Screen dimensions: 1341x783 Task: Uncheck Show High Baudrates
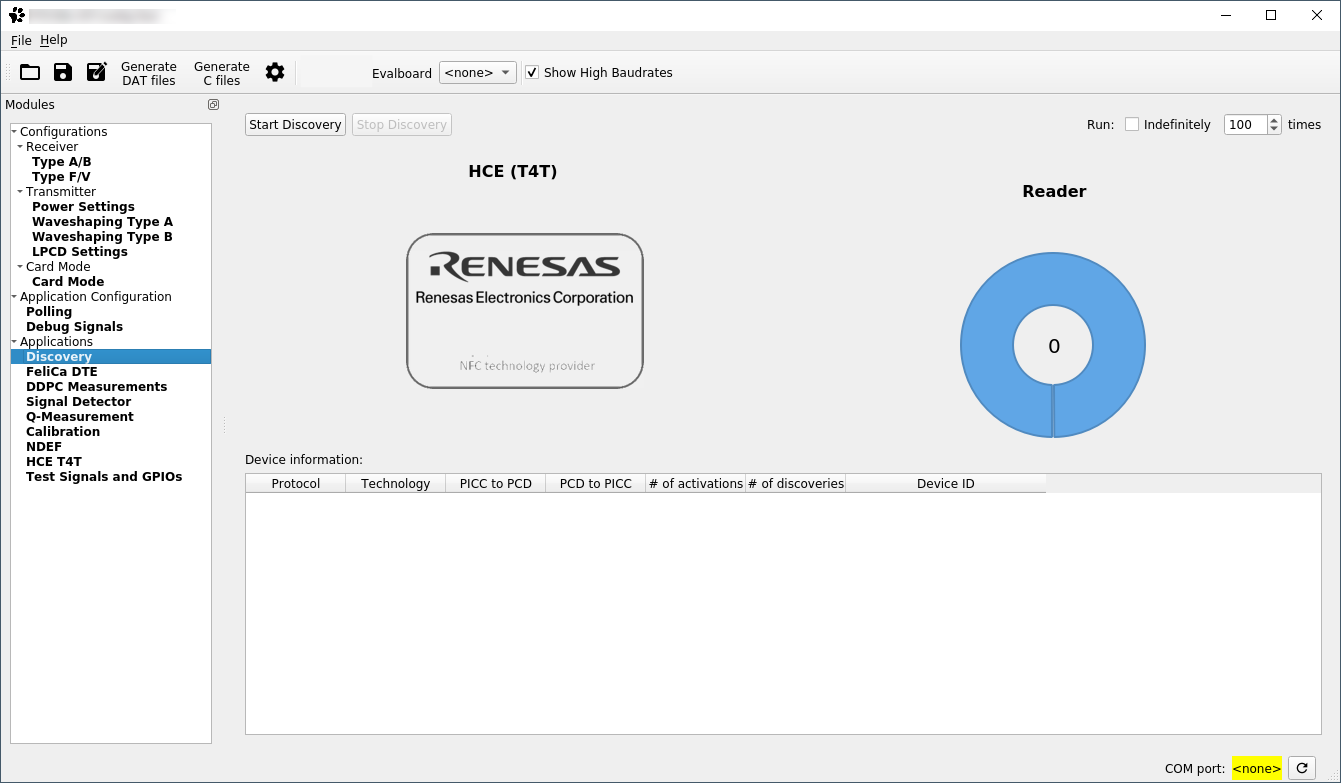(x=532, y=72)
